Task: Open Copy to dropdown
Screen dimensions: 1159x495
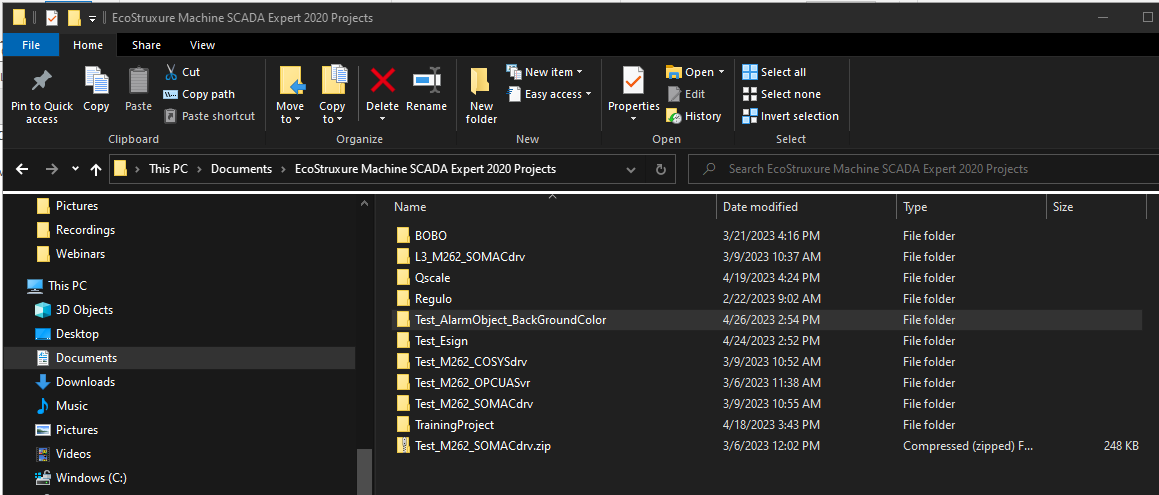Action: pos(333,113)
